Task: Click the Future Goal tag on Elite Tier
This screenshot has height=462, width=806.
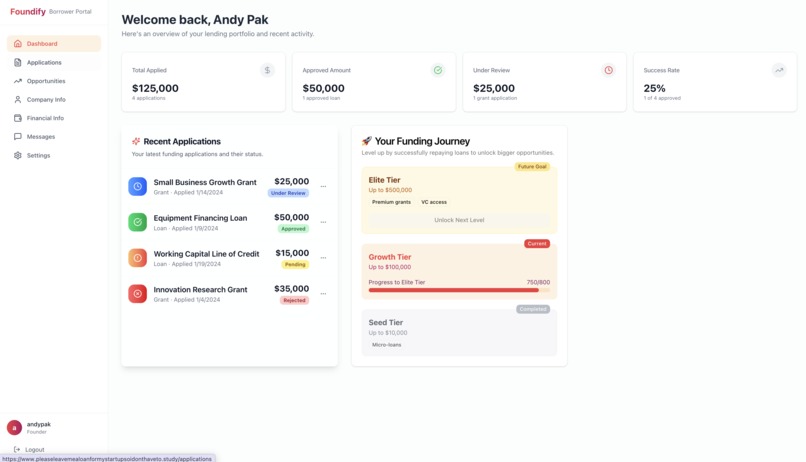Action: coord(532,167)
